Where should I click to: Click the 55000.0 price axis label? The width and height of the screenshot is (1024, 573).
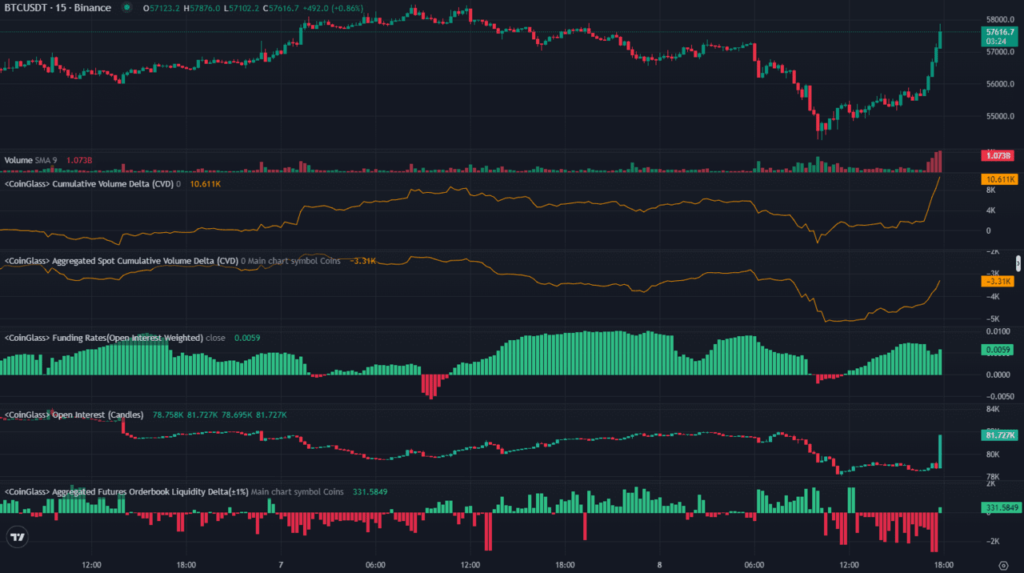[1000, 116]
